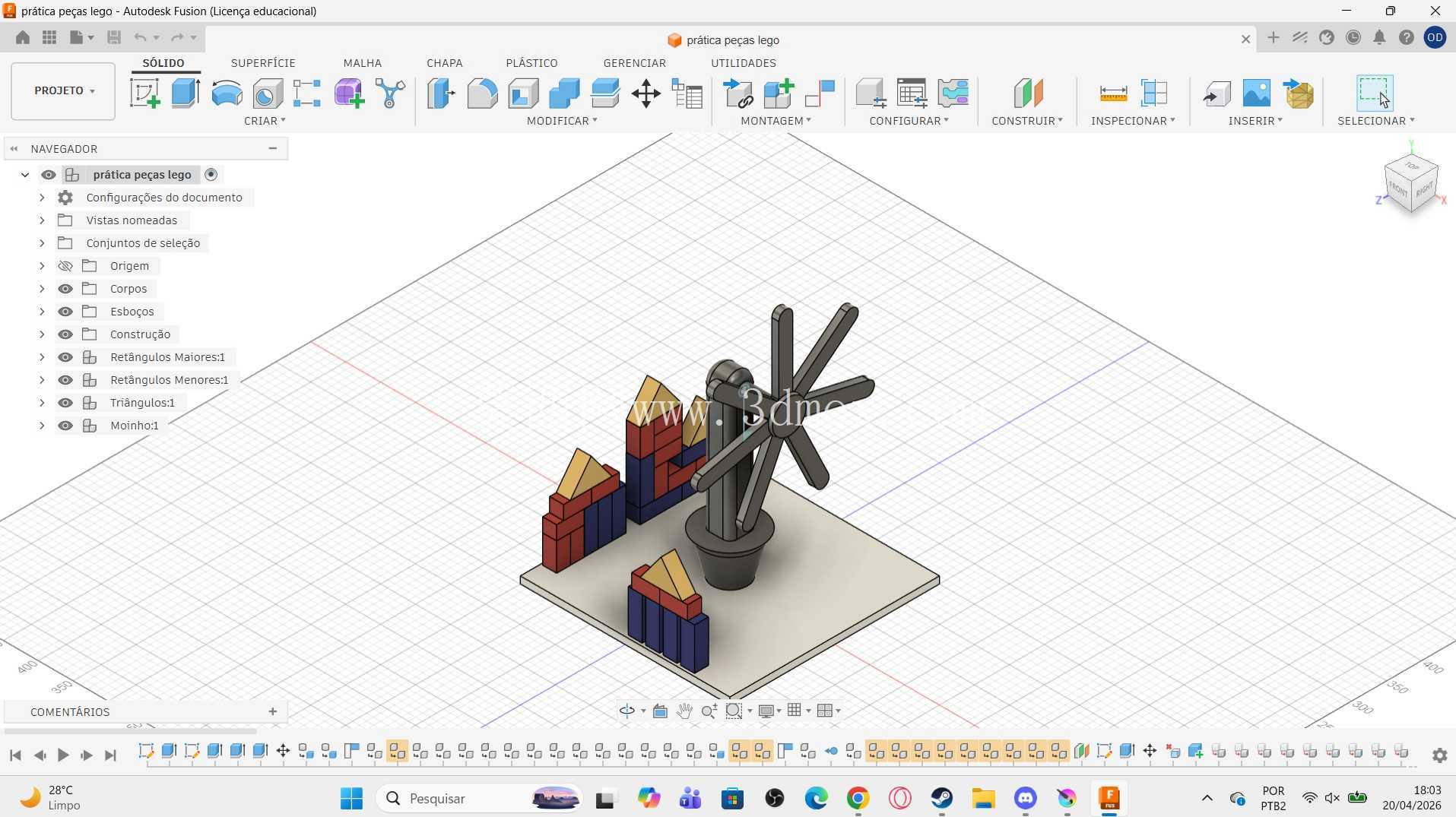
Task: Select the Revolve tool
Action: 227,93
